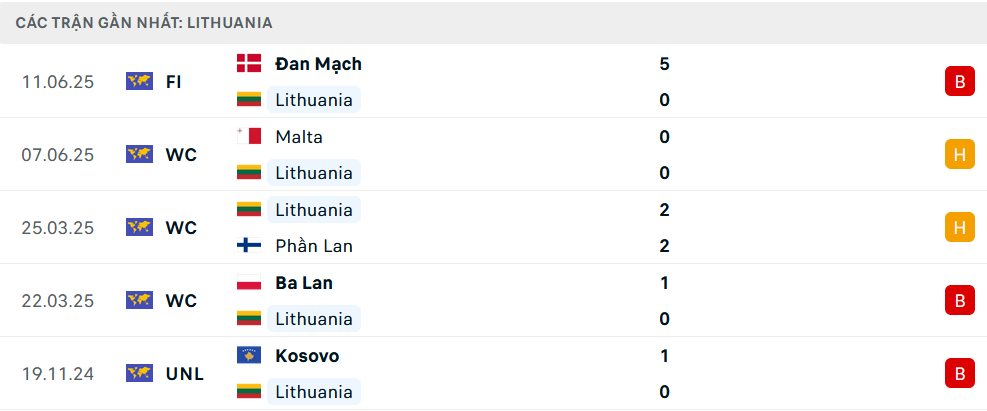Image resolution: width=987 pixels, height=411 pixels.
Task: Click the Poland flag beside Ba Lan
Action: [249, 283]
